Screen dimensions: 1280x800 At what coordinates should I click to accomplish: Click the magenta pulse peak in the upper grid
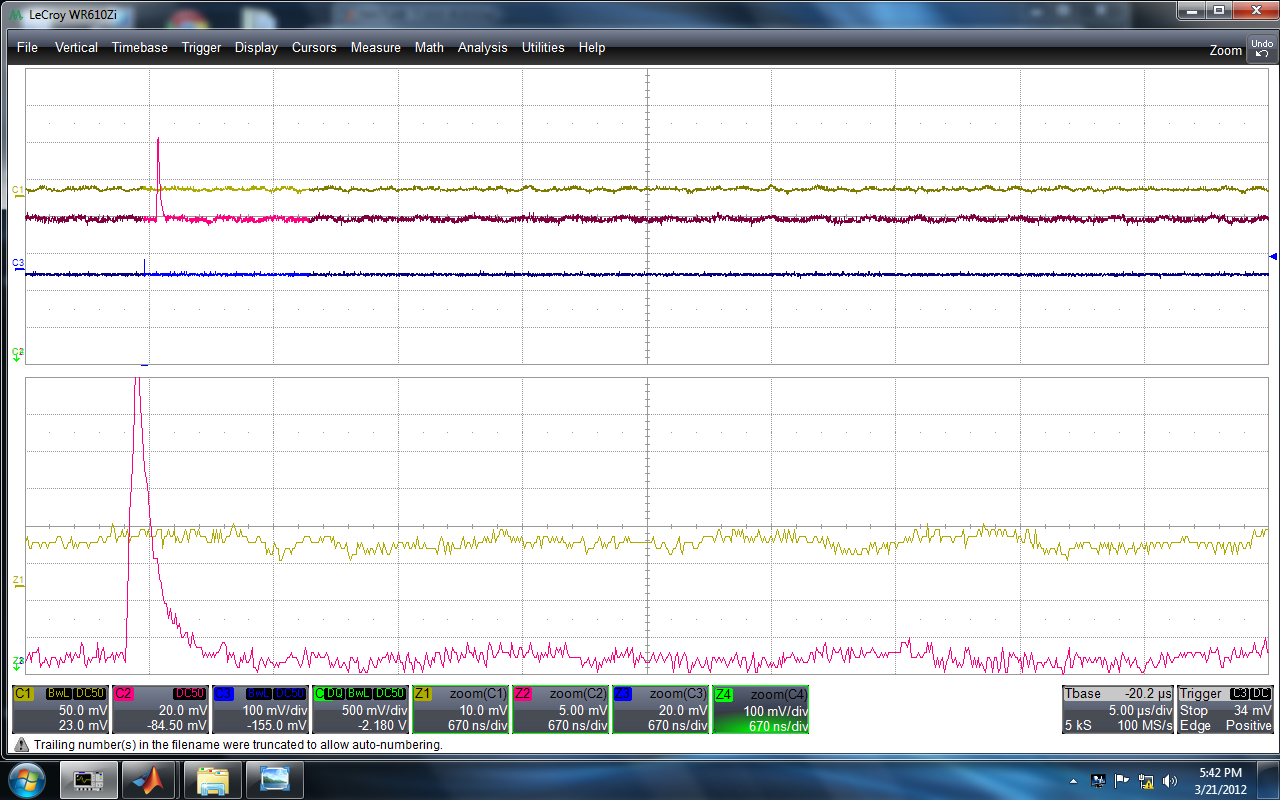158,141
